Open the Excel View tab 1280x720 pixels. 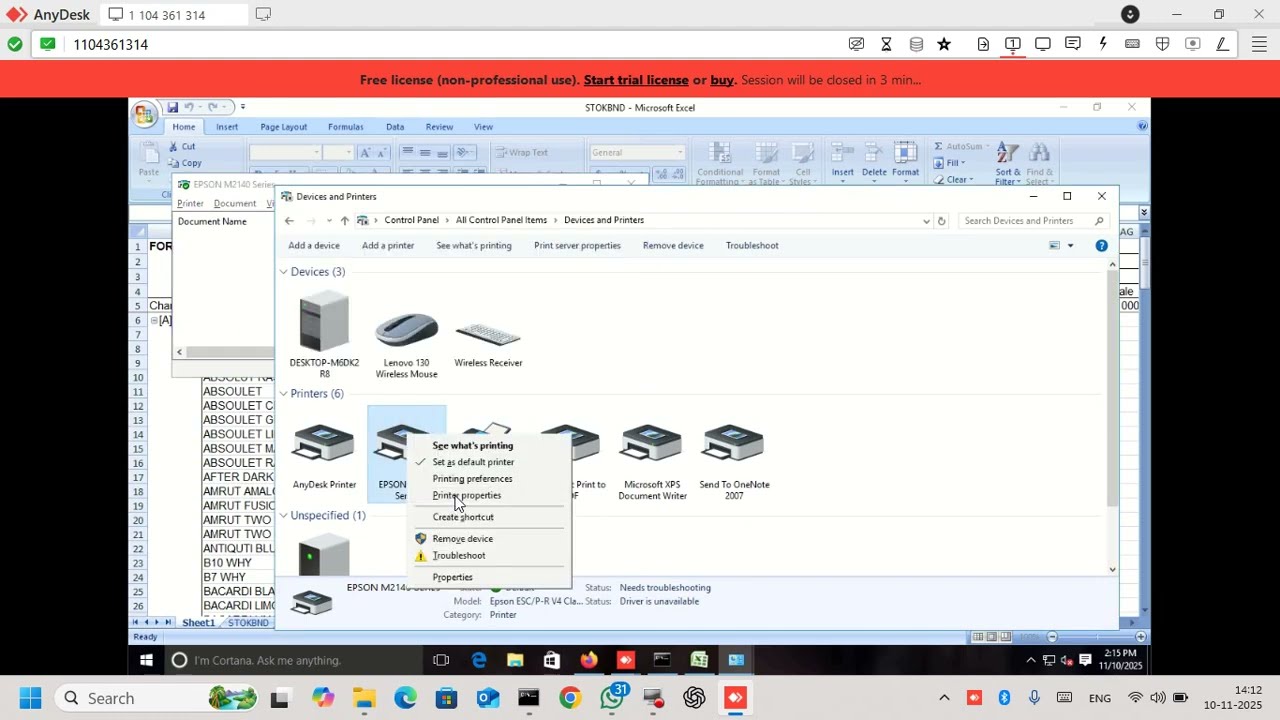click(483, 127)
